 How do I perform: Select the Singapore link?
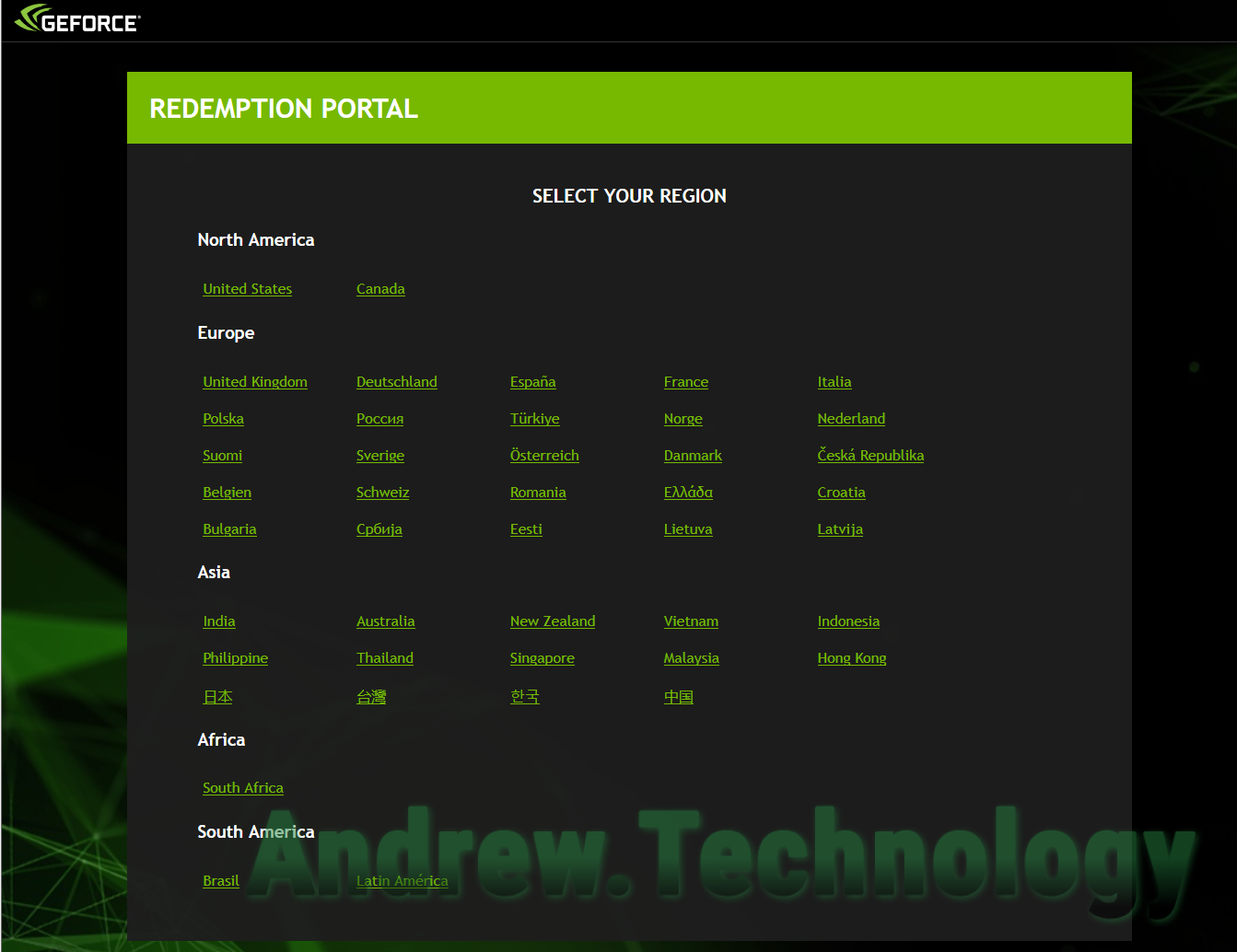pos(543,658)
